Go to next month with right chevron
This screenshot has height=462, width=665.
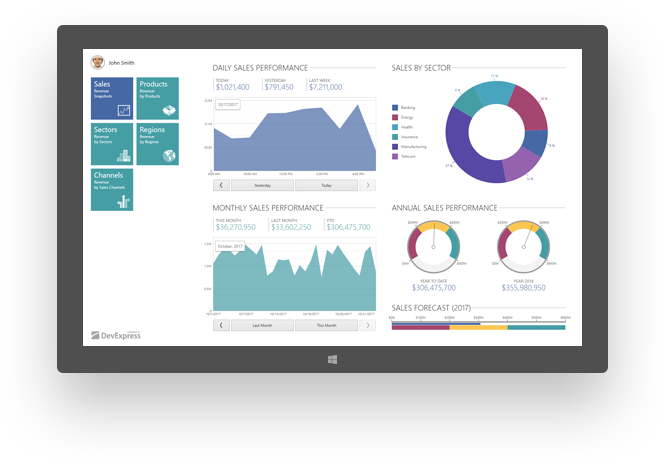coord(368,325)
